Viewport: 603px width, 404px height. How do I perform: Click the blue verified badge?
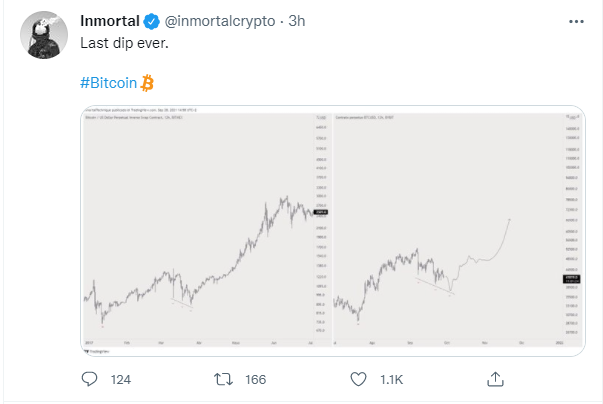[x=148, y=20]
